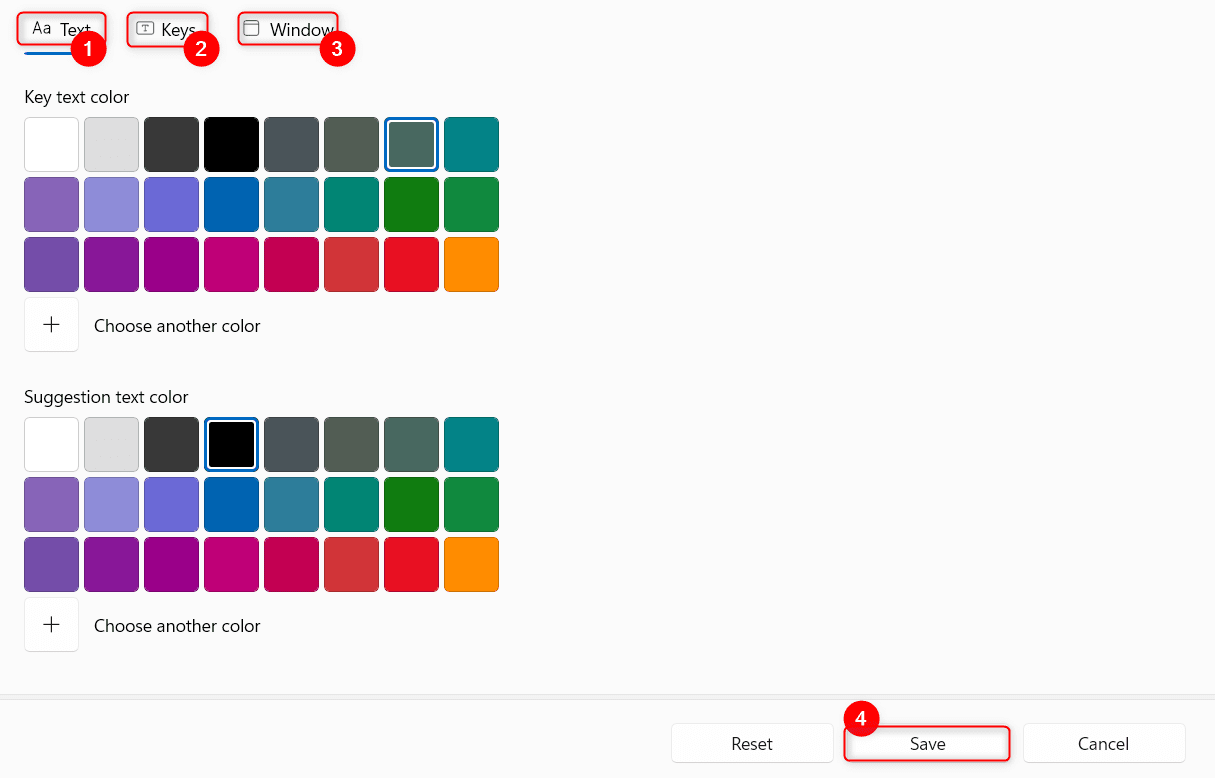The width and height of the screenshot is (1215, 778).
Task: Open Choose another color for suggestion text
Action: click(x=177, y=625)
